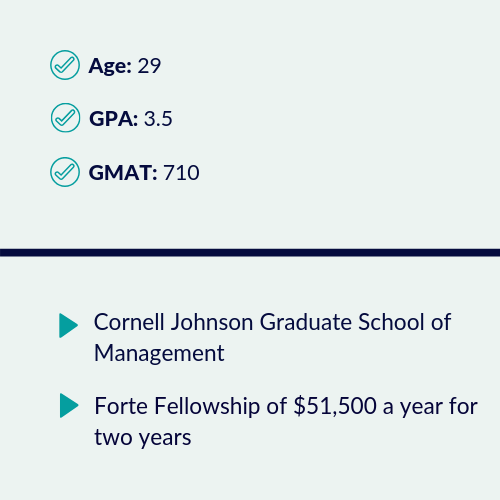The image size is (500, 500).
Task: Click the teal triangle bullet before Cornell Johnson
Action: pyautogui.click(x=69, y=325)
